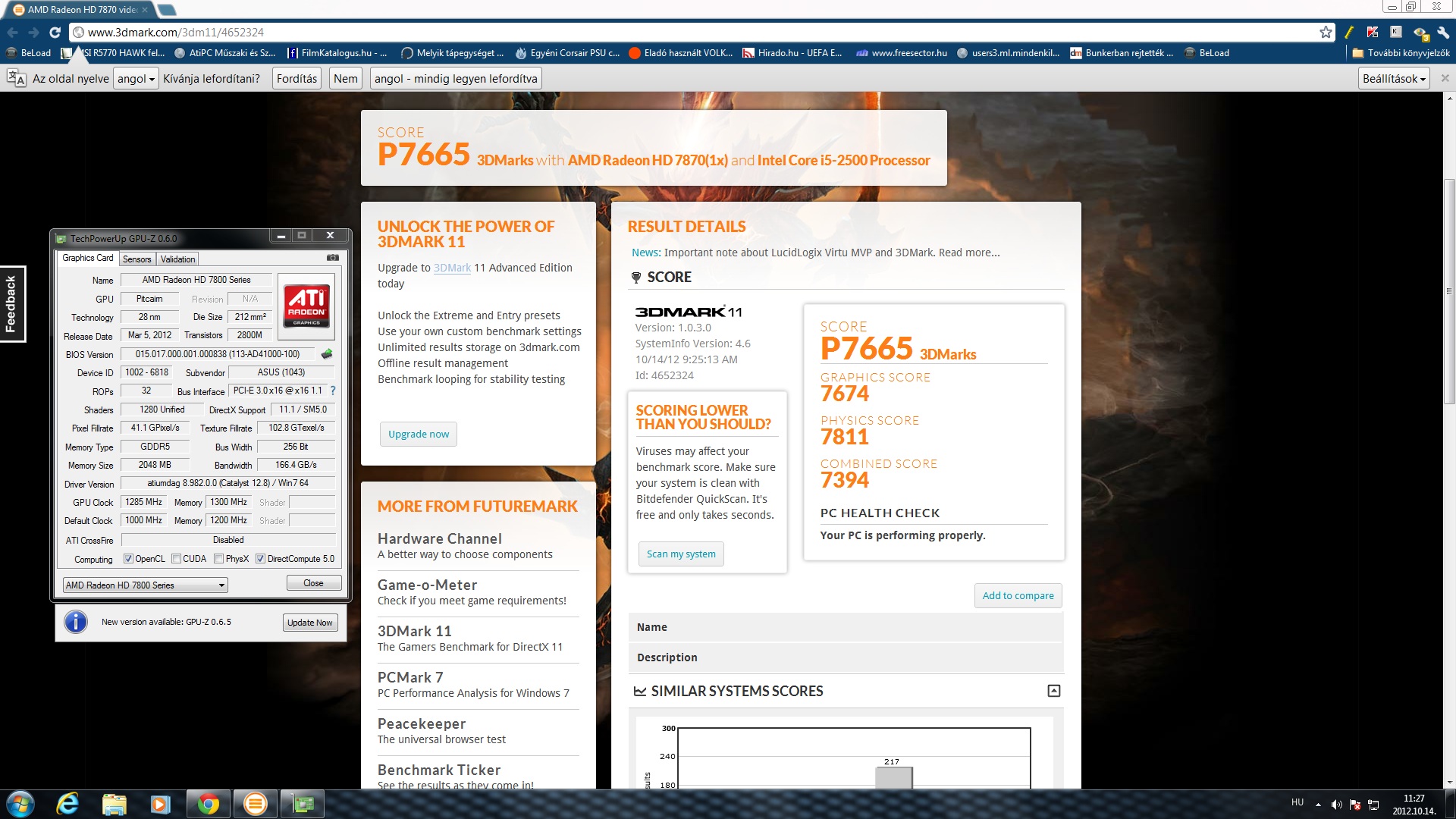
Task: Open the Game-o-Meter link
Action: click(x=427, y=585)
